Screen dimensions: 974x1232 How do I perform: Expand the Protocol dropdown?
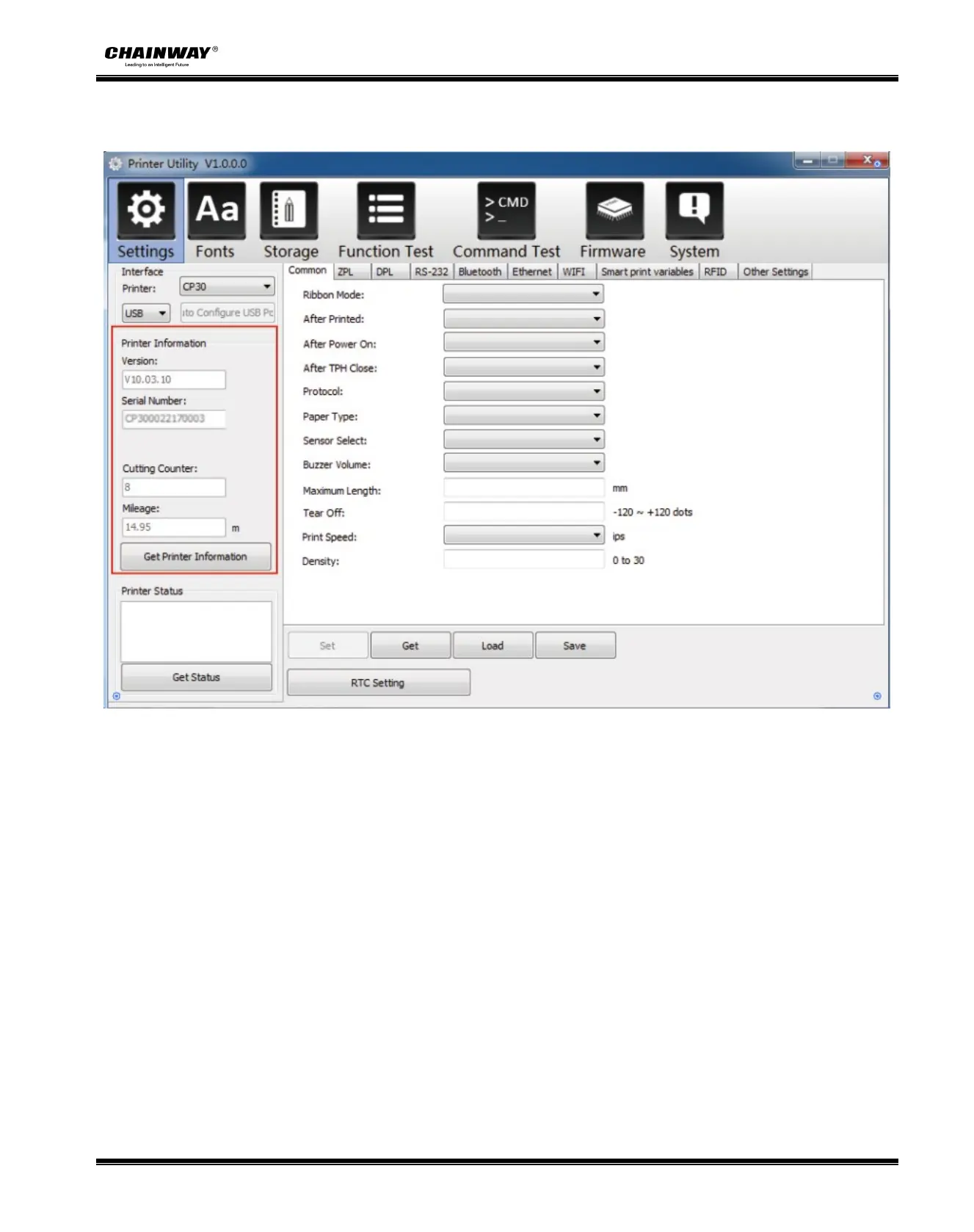(x=523, y=391)
